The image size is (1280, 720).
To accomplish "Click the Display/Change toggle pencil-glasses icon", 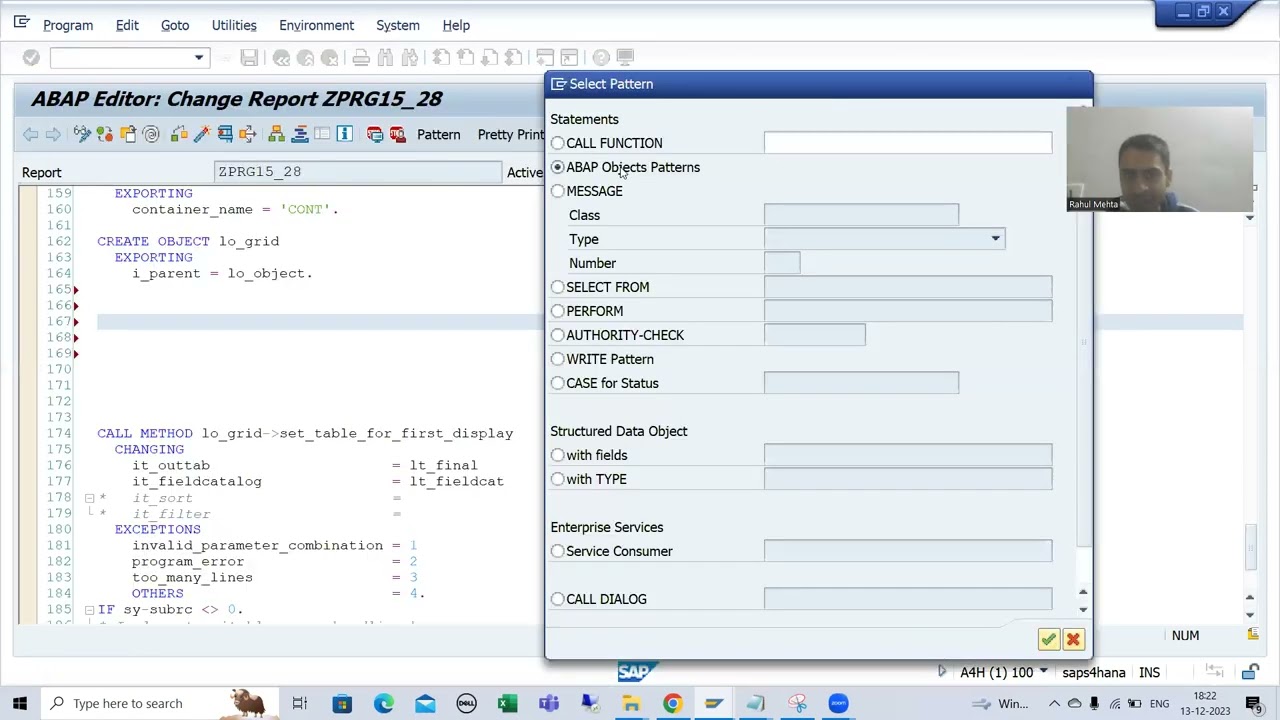I will (81, 134).
